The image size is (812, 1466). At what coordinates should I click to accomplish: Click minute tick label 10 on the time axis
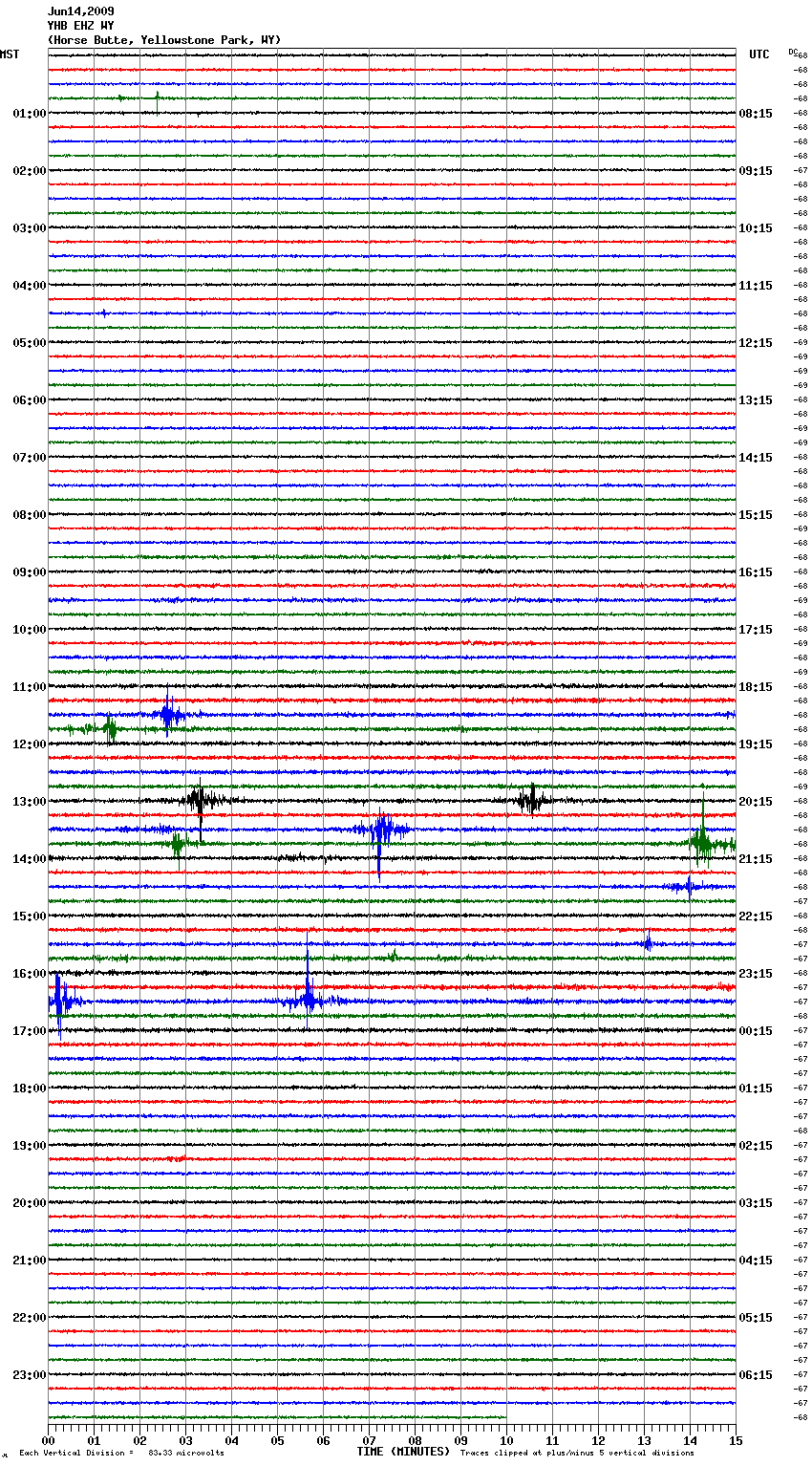pyautogui.click(x=507, y=1441)
